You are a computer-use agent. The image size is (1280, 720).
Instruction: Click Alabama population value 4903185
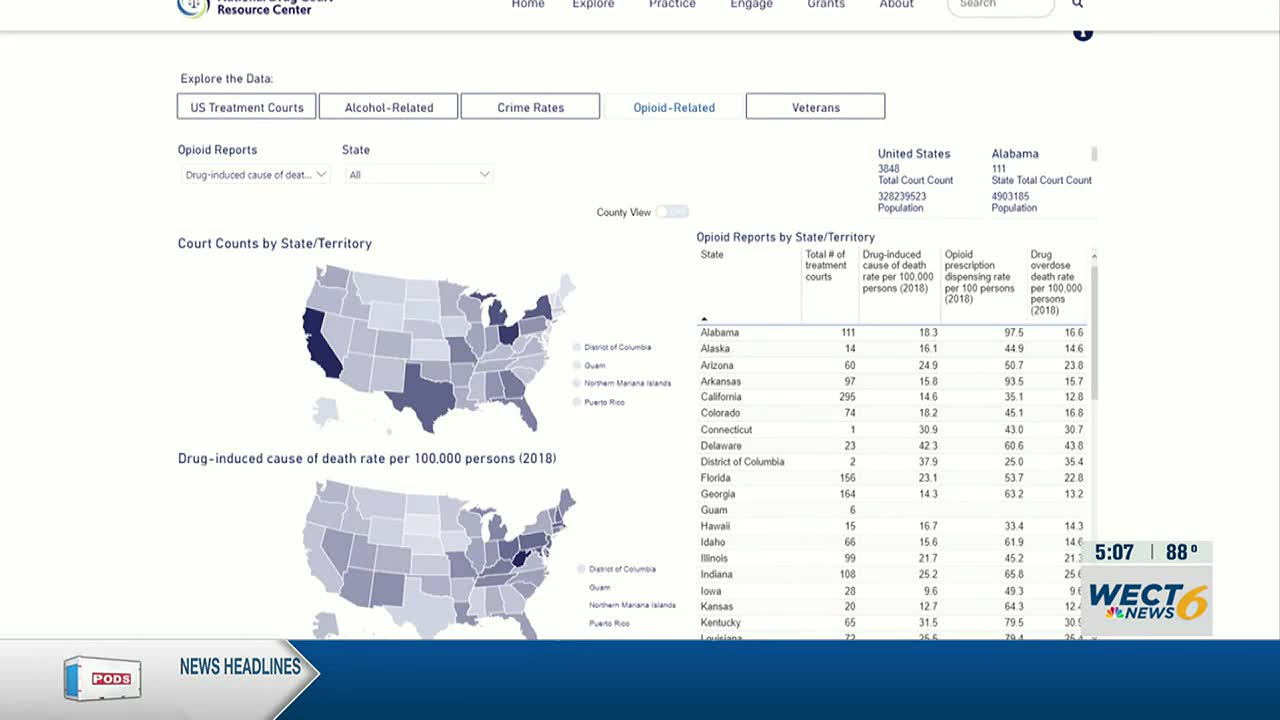[x=1010, y=197]
